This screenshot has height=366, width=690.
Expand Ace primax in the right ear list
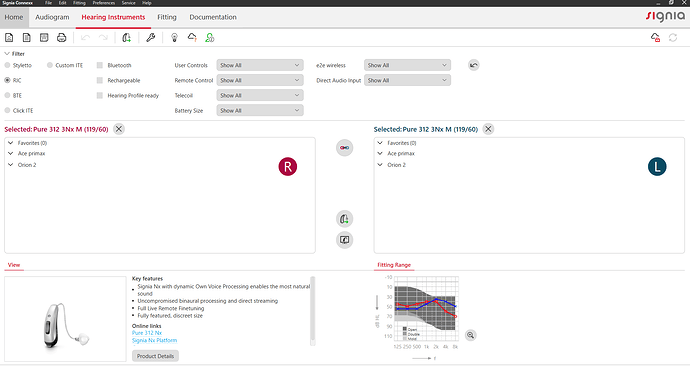coord(11,154)
